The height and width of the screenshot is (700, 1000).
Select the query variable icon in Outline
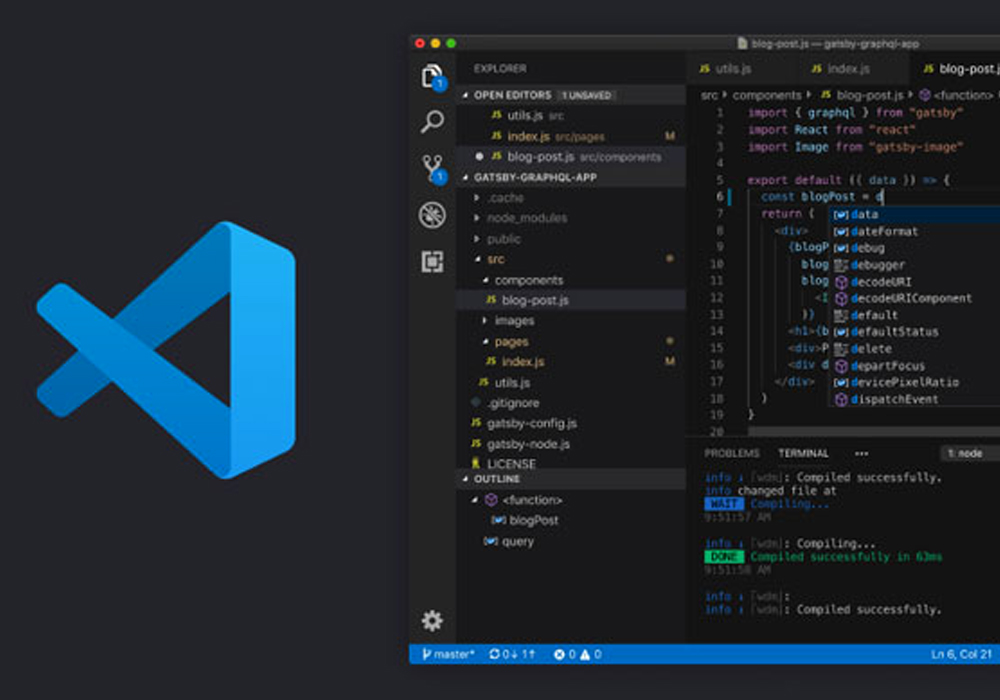(x=490, y=541)
